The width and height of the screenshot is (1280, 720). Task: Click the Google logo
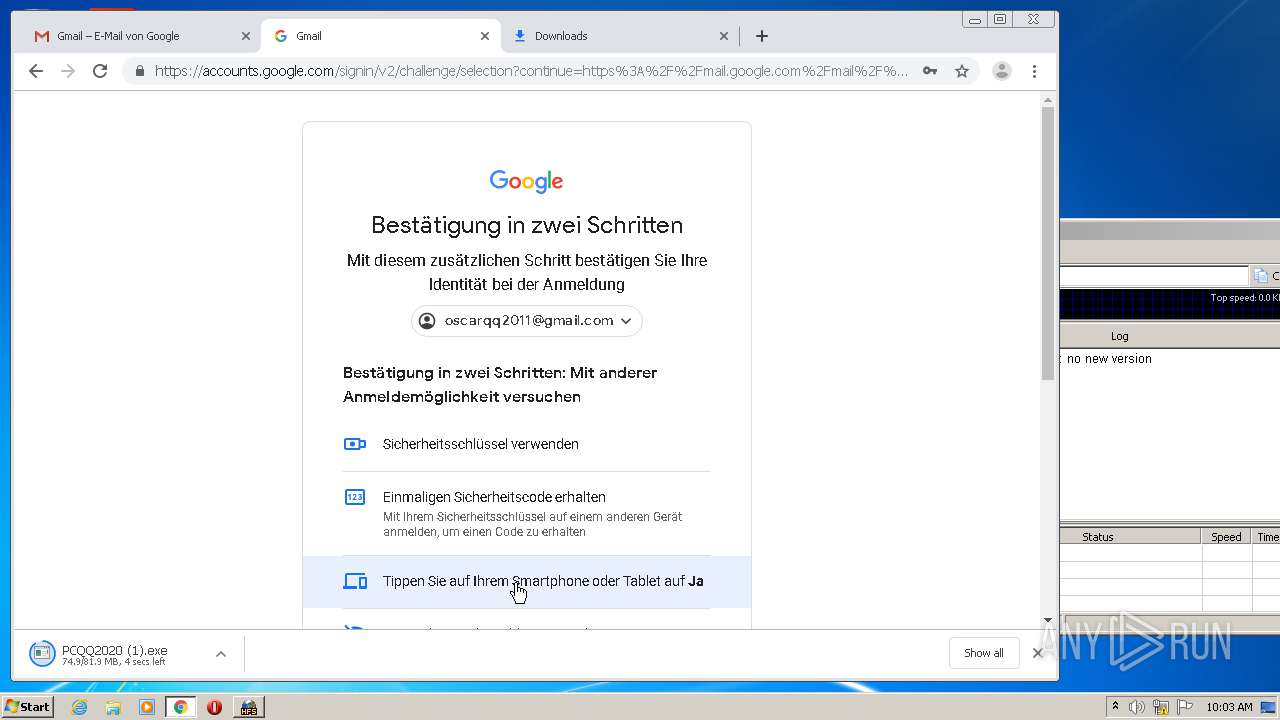527,181
